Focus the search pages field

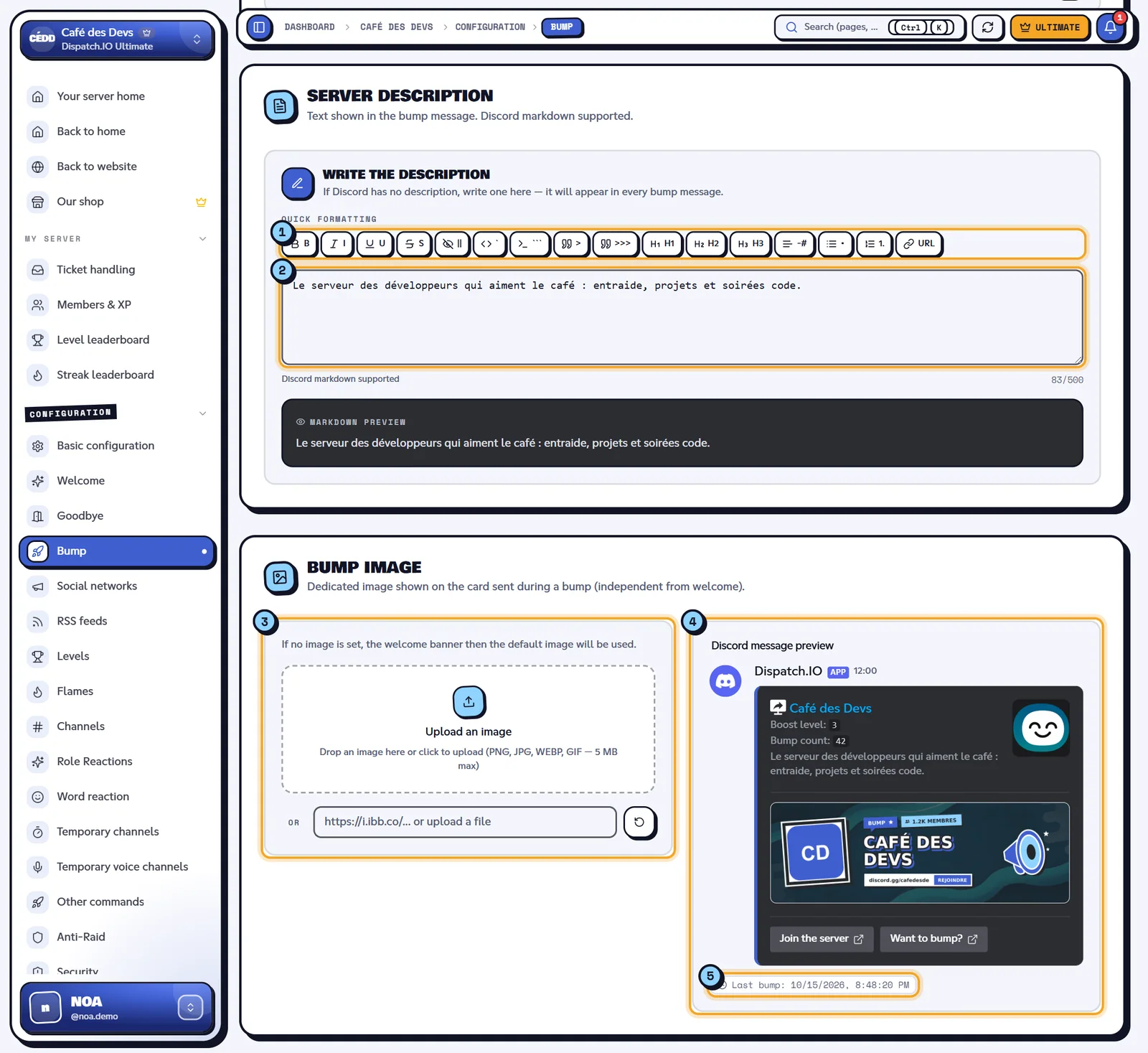870,27
